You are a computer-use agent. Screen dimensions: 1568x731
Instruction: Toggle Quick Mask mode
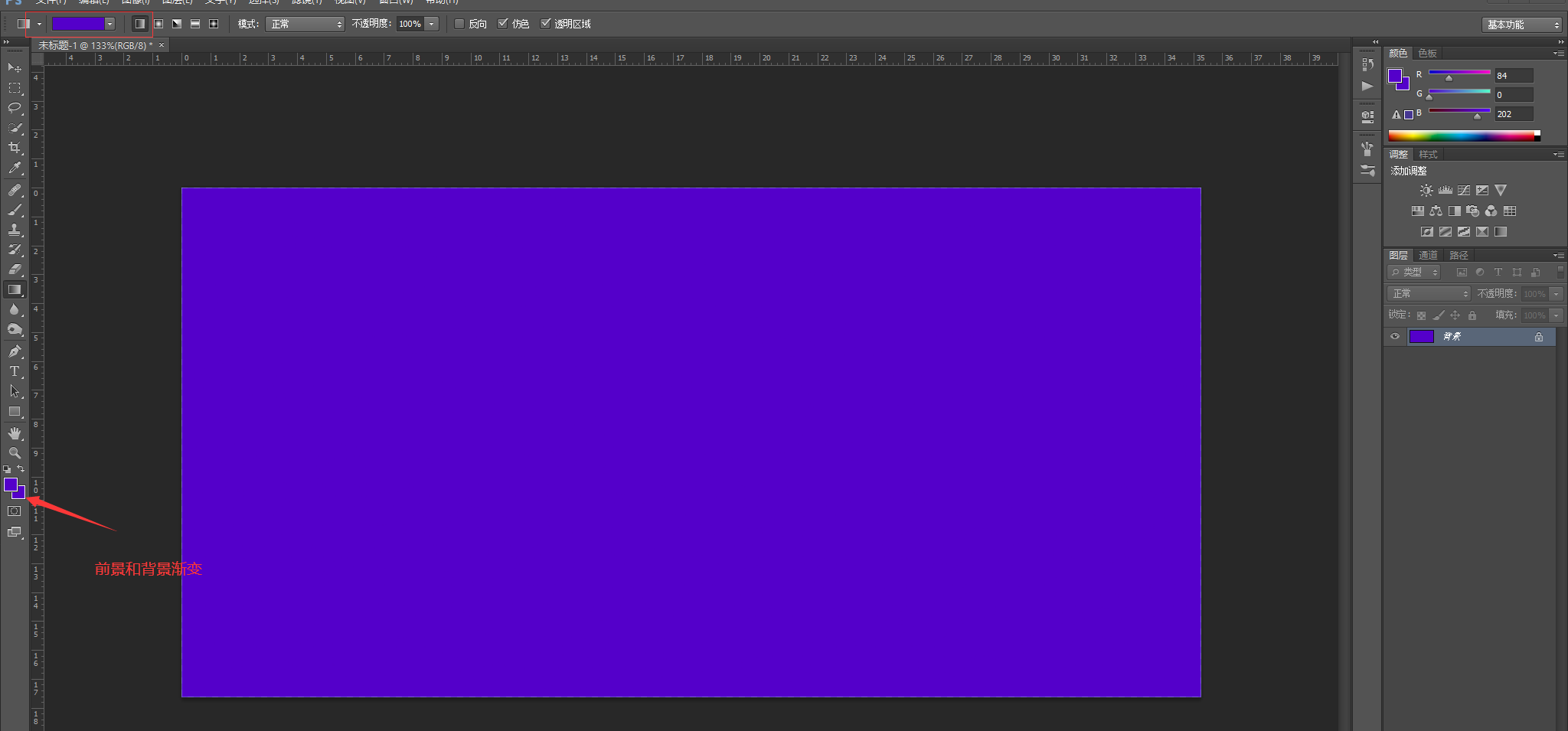(x=15, y=511)
